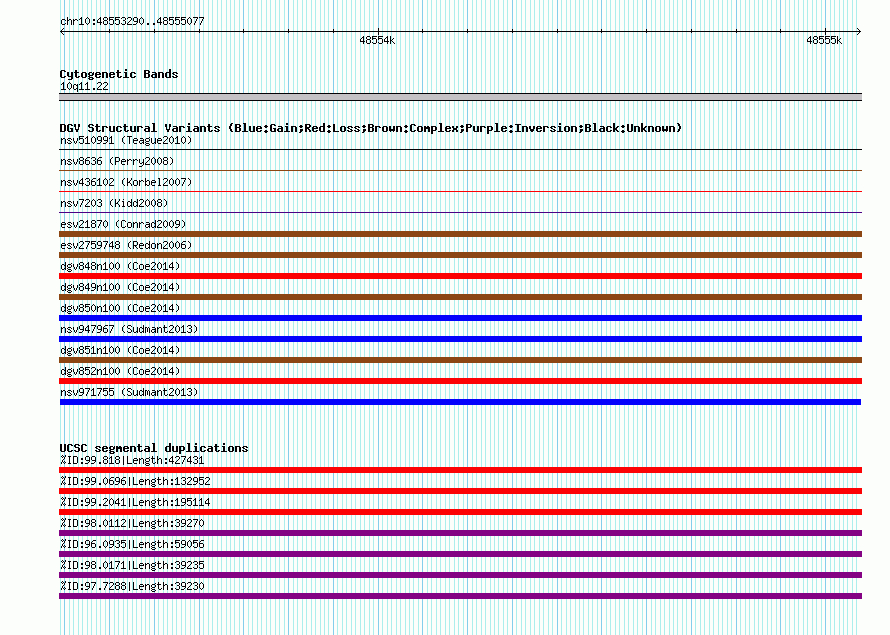Select variant dgv848n100 (Coe2014) label
The height and width of the screenshot is (635, 890).
point(120,266)
